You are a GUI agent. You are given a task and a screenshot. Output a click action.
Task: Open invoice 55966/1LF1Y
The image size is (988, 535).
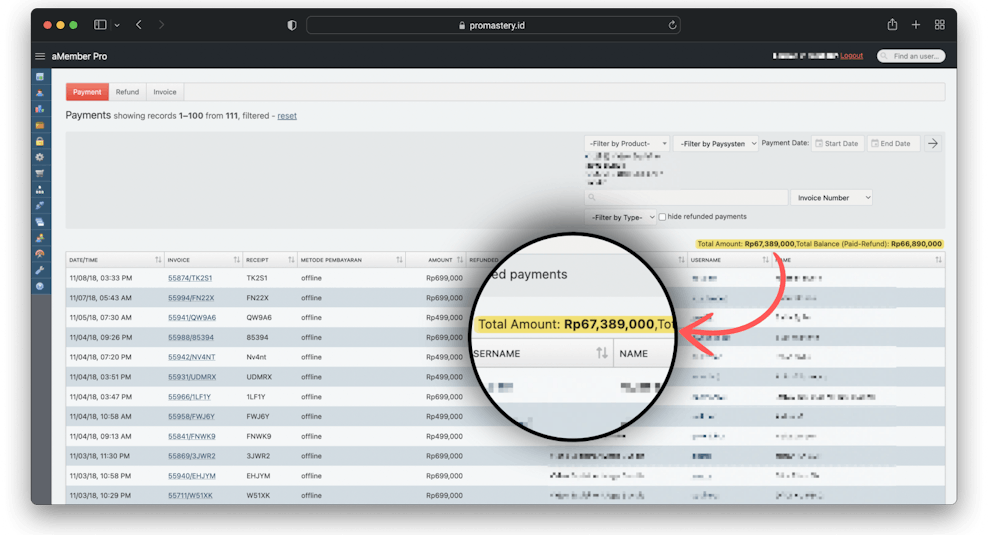pyautogui.click(x=189, y=397)
